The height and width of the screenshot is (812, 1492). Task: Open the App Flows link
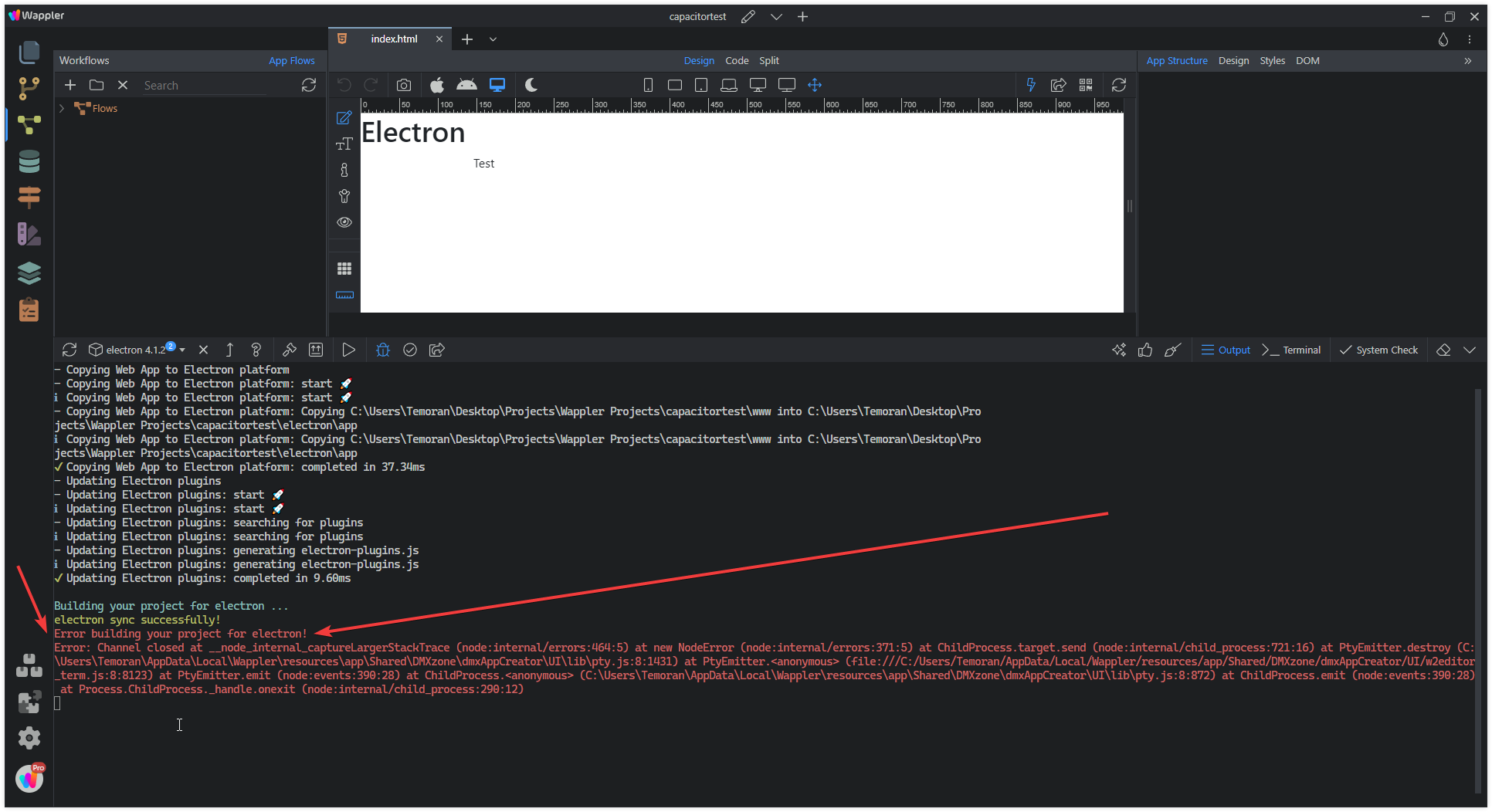point(292,60)
